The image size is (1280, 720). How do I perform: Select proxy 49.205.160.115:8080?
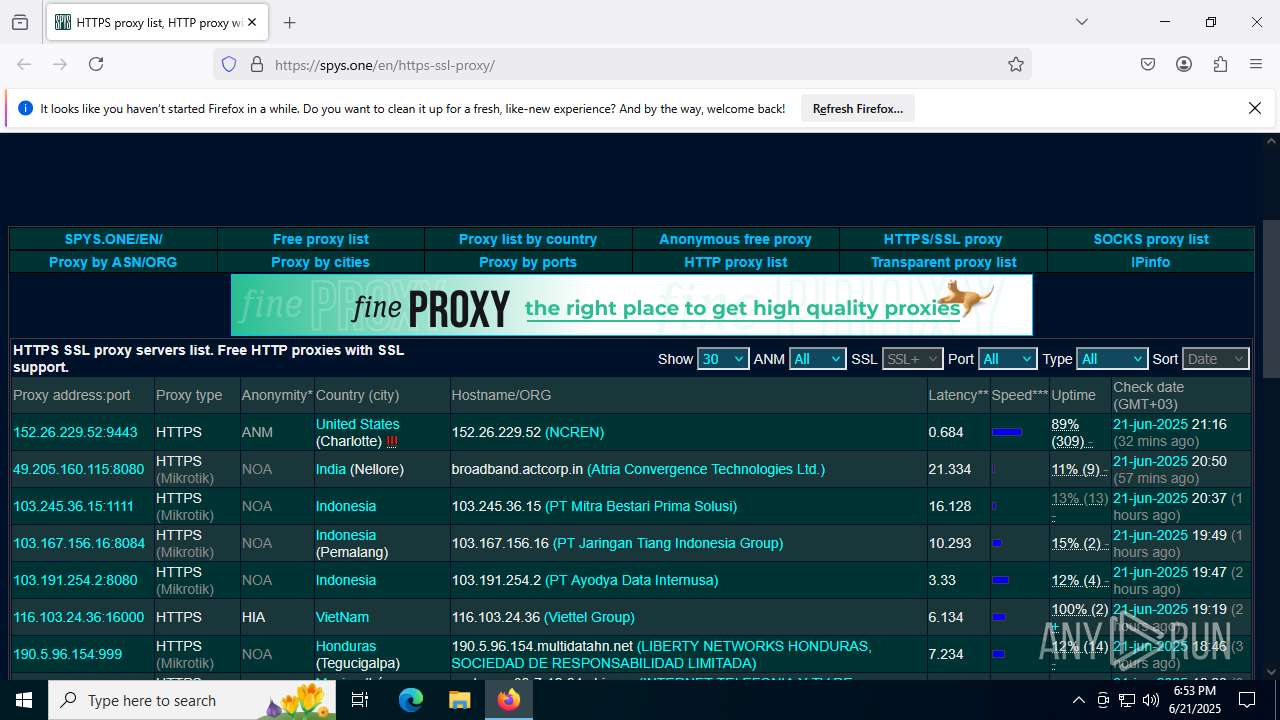pyautogui.click(x=78, y=469)
